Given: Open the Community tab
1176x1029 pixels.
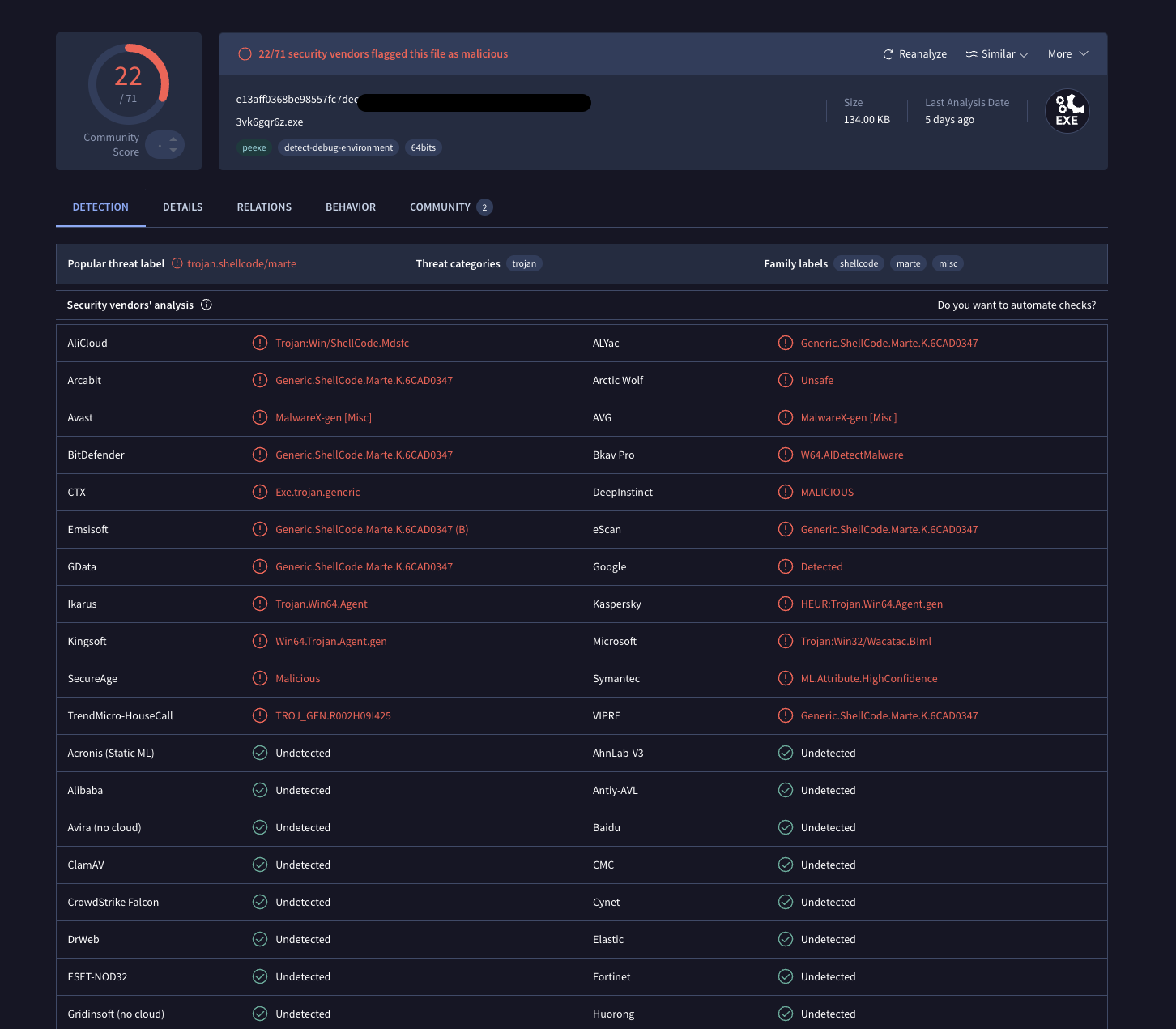Looking at the screenshot, I should pos(451,207).
